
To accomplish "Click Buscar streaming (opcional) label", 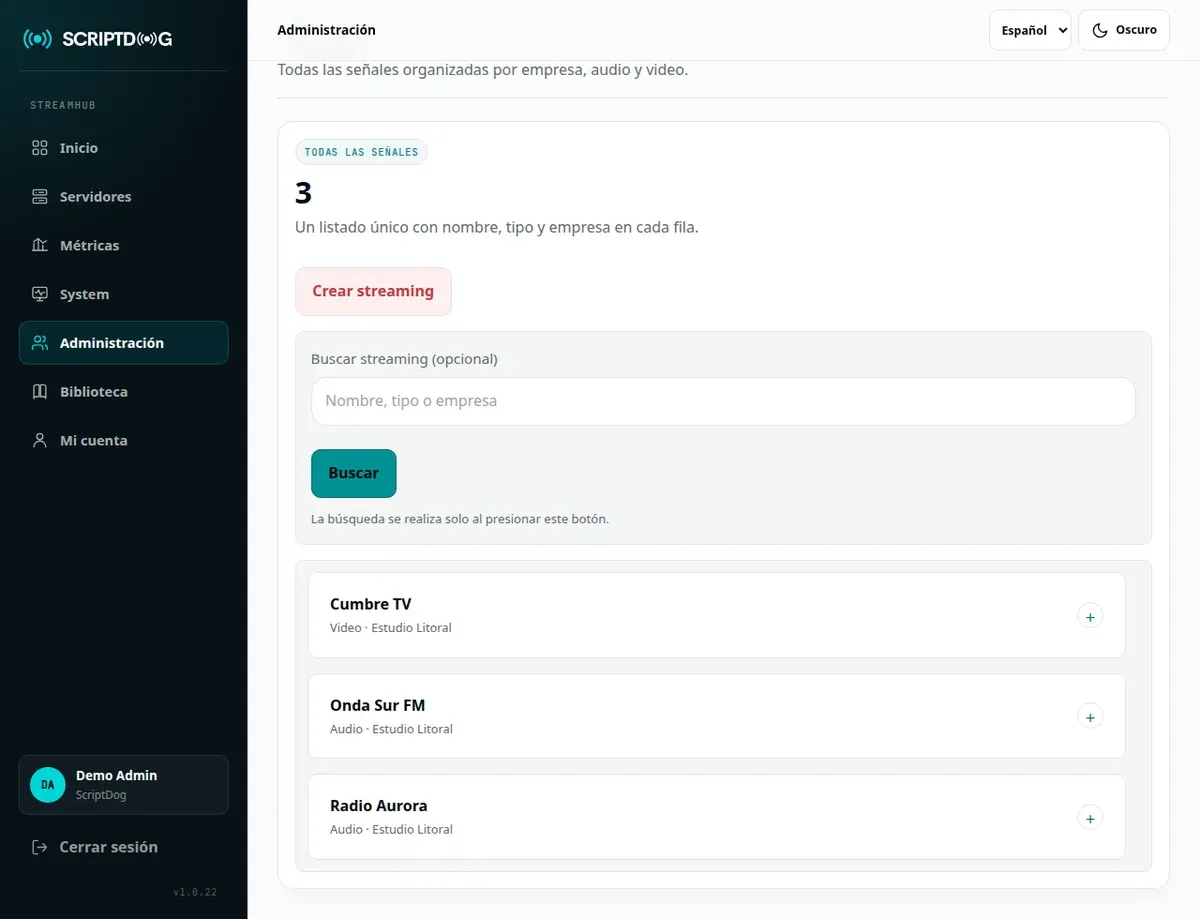I will 404,359.
